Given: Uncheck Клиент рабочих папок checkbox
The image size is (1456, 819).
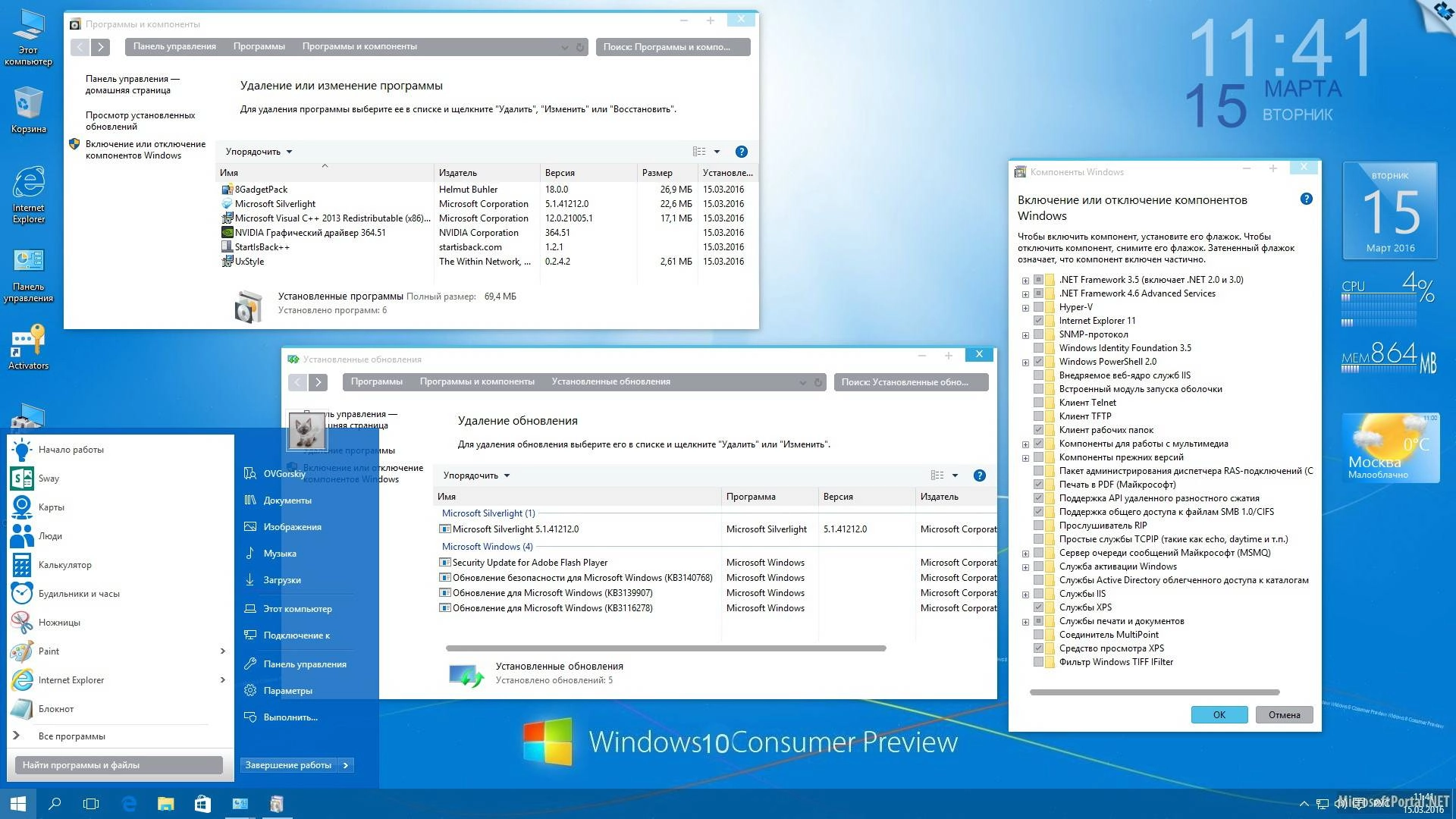Looking at the screenshot, I should tap(1039, 430).
